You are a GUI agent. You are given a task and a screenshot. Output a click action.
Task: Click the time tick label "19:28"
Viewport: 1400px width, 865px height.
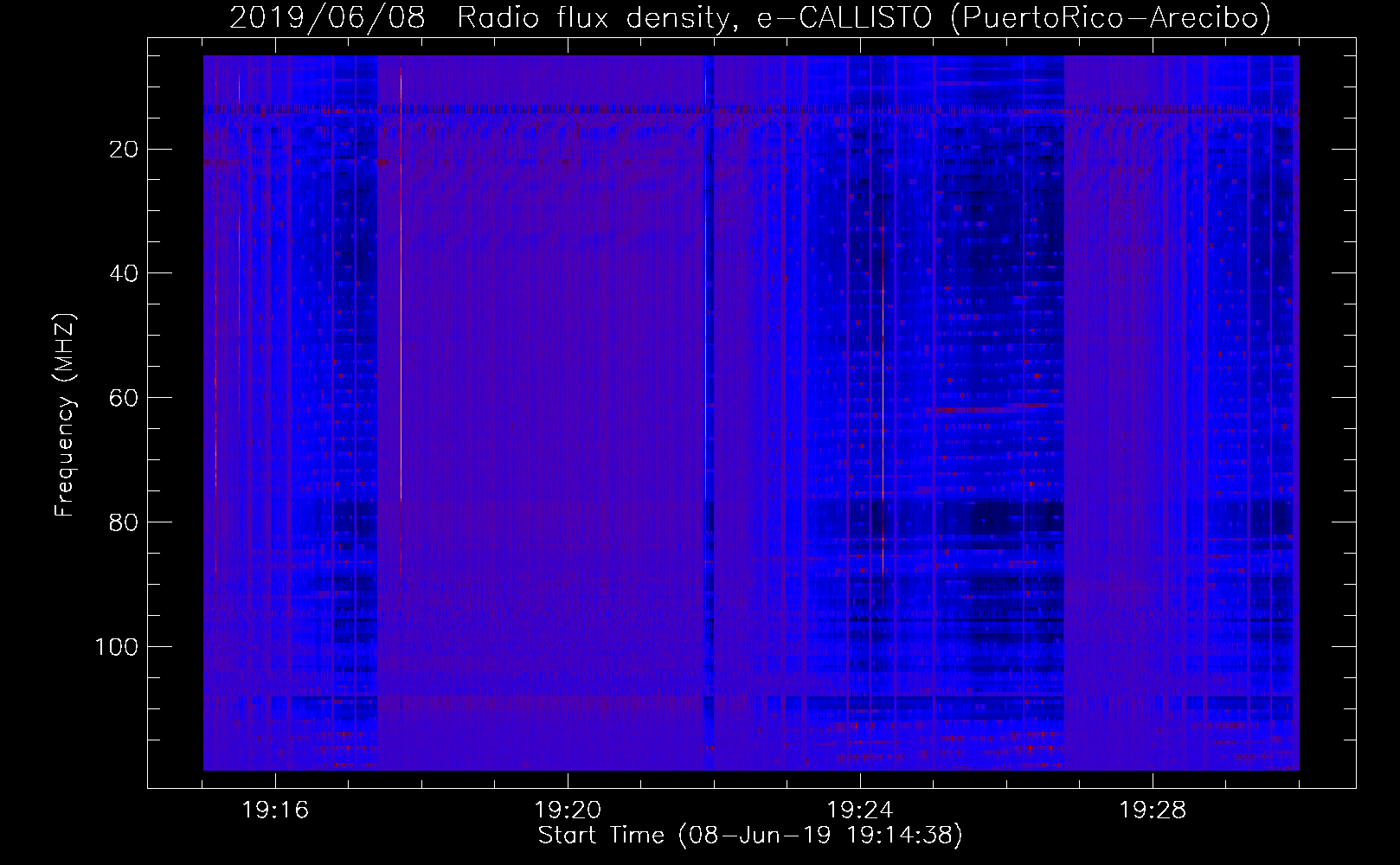(x=1153, y=811)
